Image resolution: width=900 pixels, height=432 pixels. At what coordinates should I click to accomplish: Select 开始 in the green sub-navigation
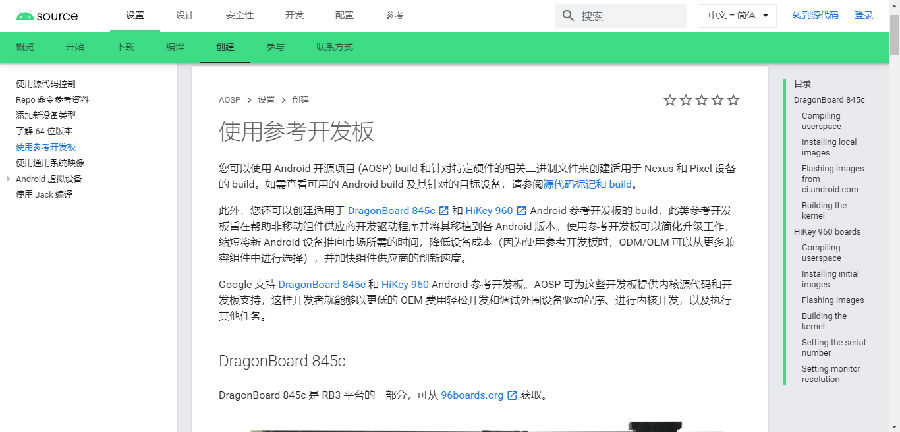[x=75, y=47]
